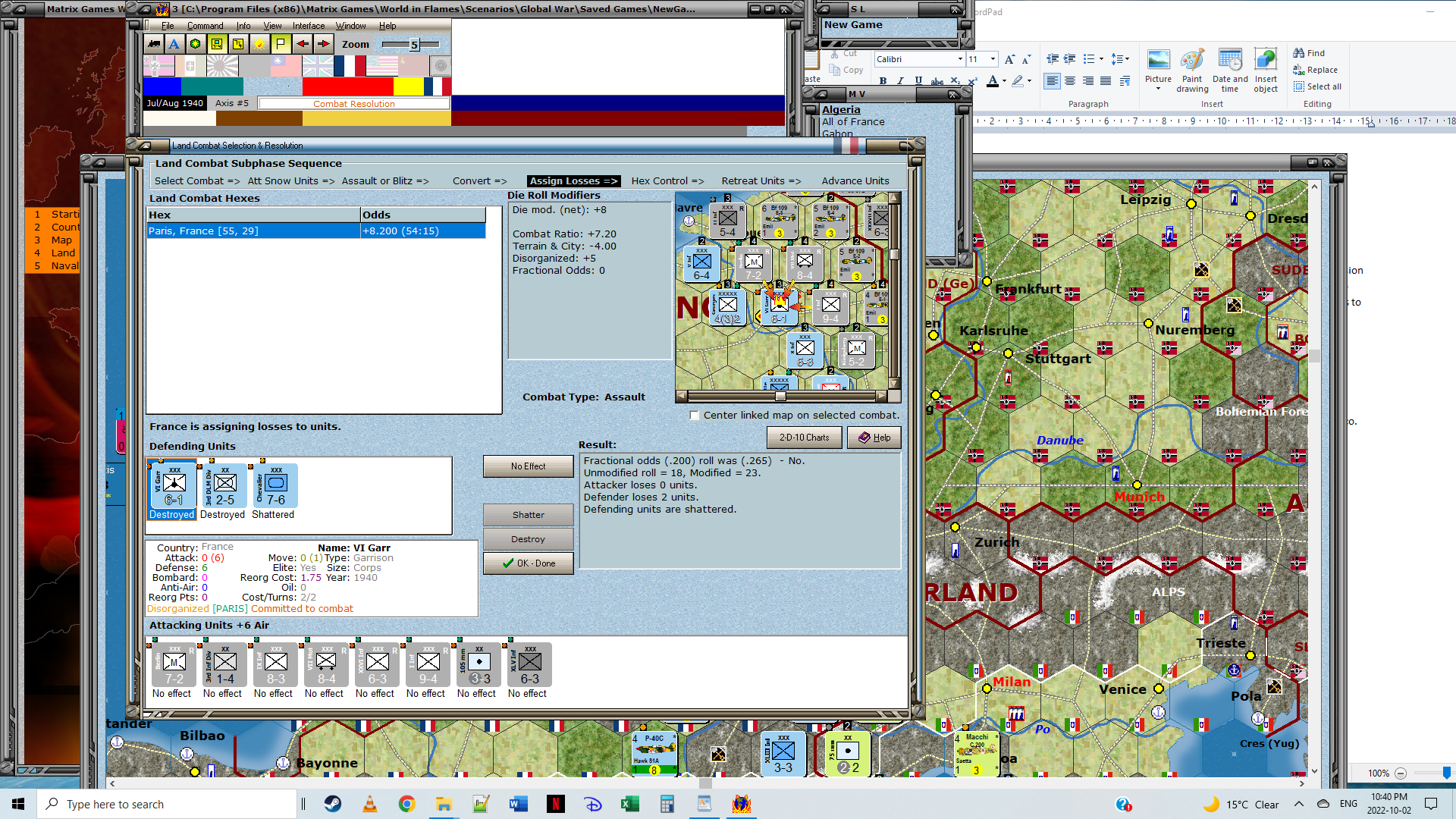Toggle center alignment in WordPad

pyautogui.click(x=1070, y=80)
